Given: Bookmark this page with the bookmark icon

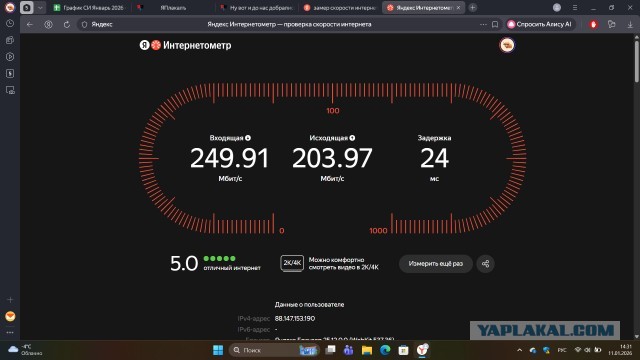Looking at the screenshot, I should click(495, 24).
